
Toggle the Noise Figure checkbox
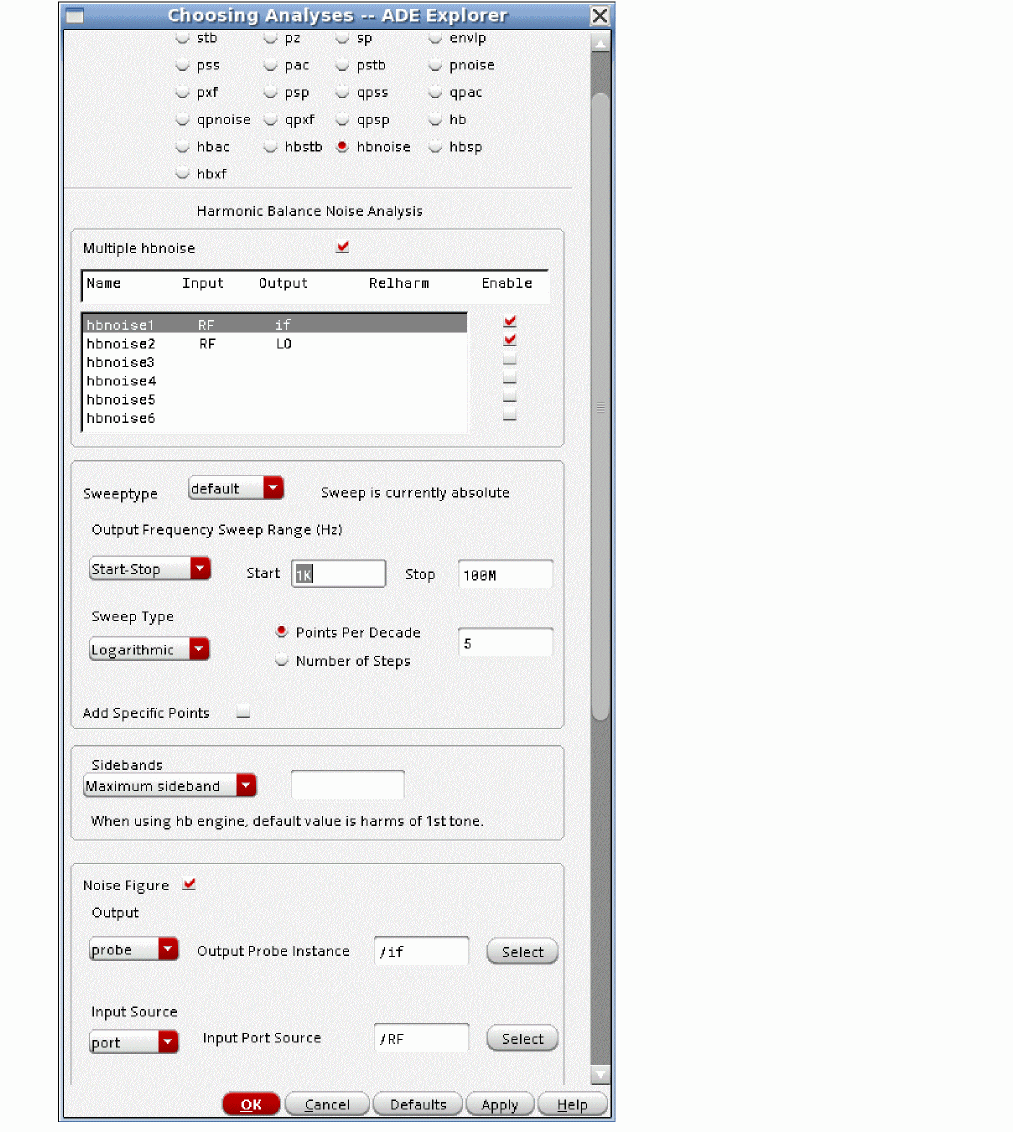click(x=189, y=884)
